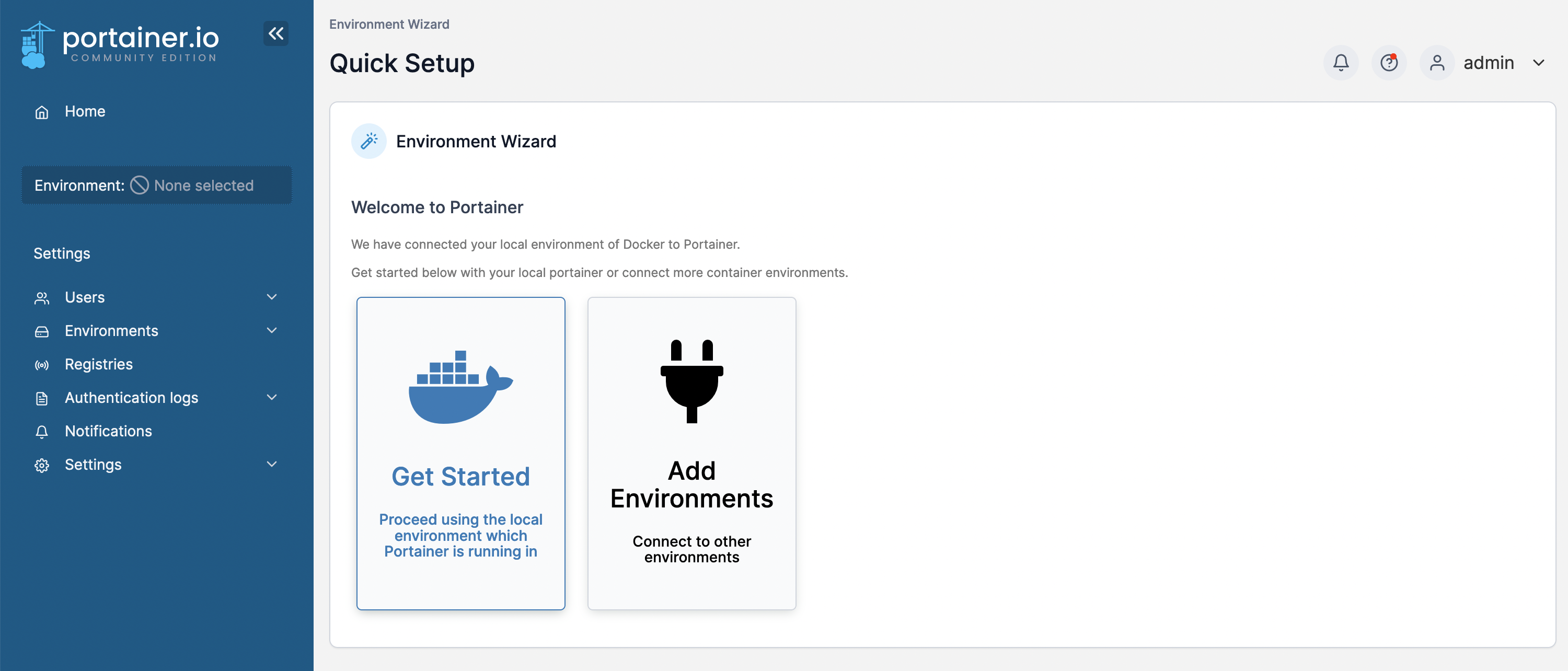Expand the Users submenu chevron
Image resolution: width=1568 pixels, height=671 pixels.
(x=271, y=297)
